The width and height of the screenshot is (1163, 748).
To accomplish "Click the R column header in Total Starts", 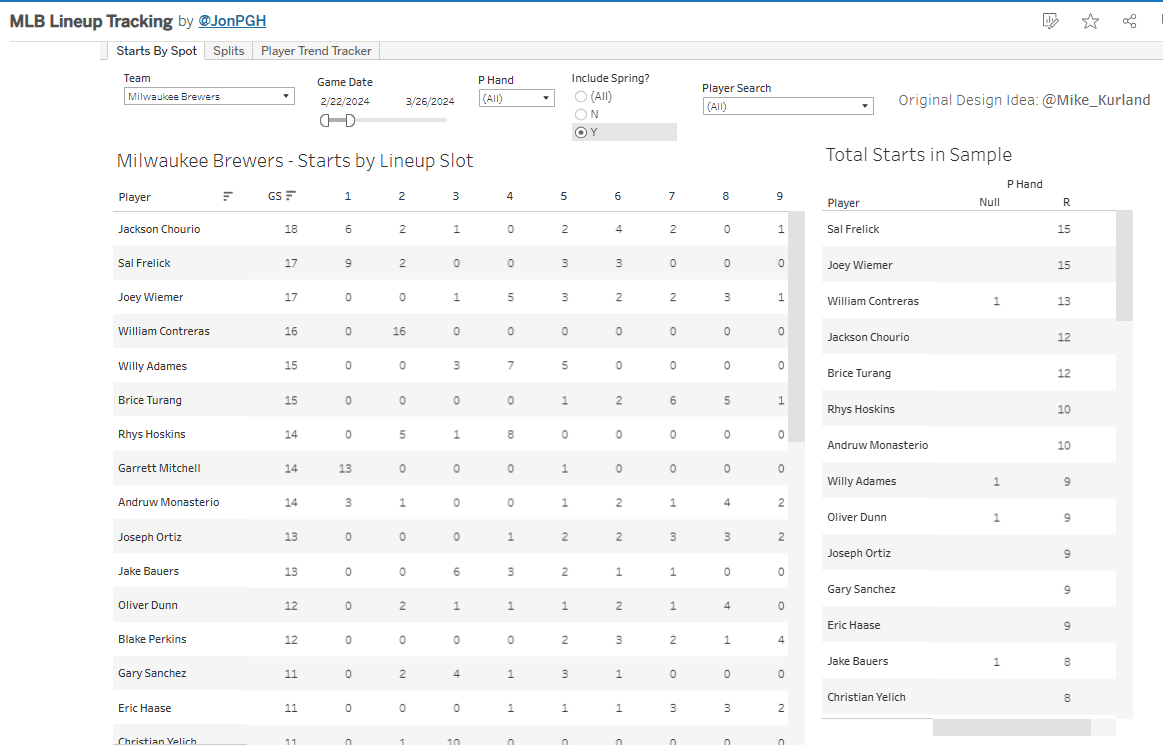I will (x=1067, y=203).
